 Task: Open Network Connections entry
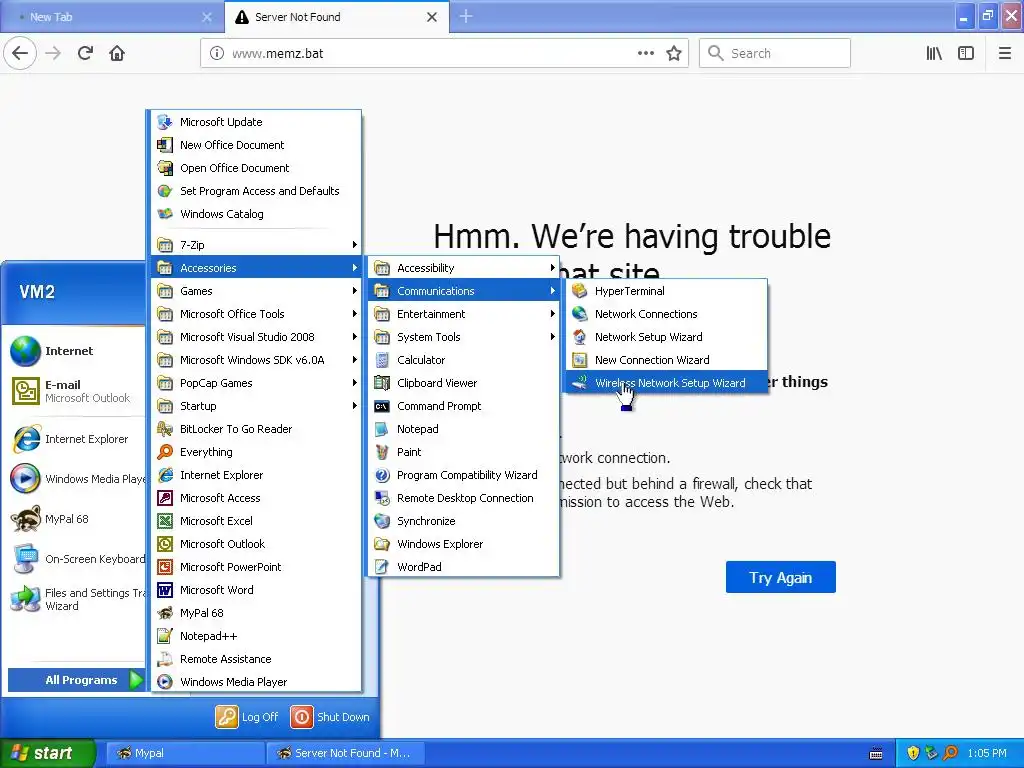click(666, 314)
